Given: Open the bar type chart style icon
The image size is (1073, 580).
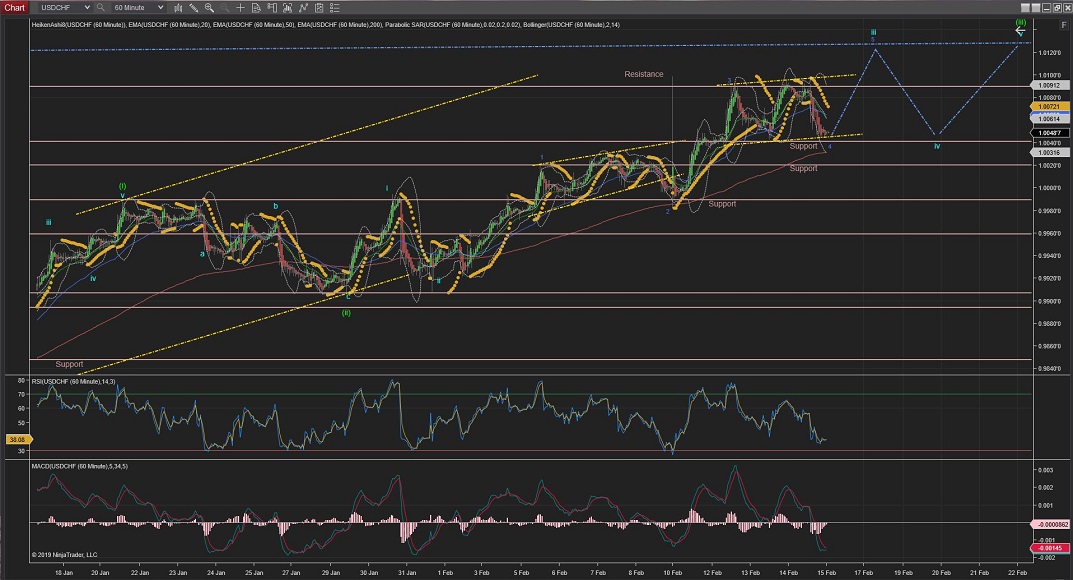Looking at the screenshot, I should pos(176,7).
